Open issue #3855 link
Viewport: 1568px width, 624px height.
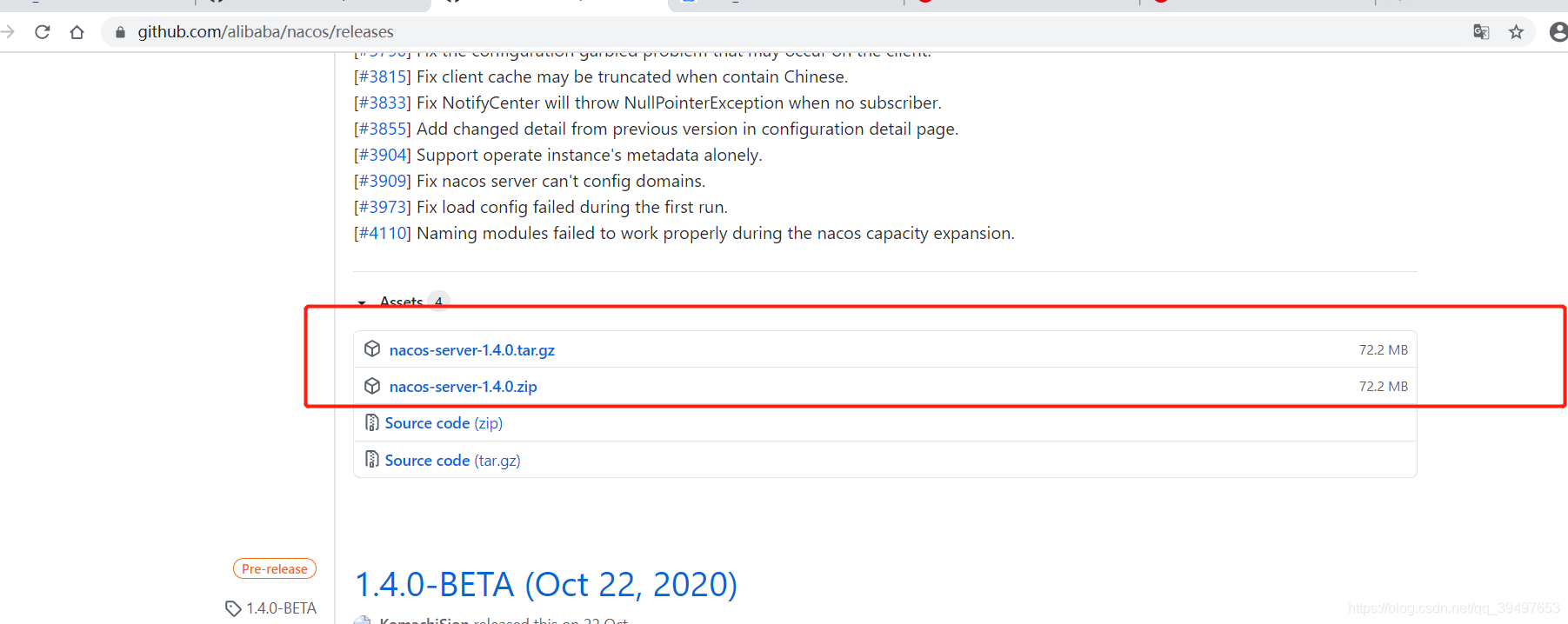click(x=383, y=129)
